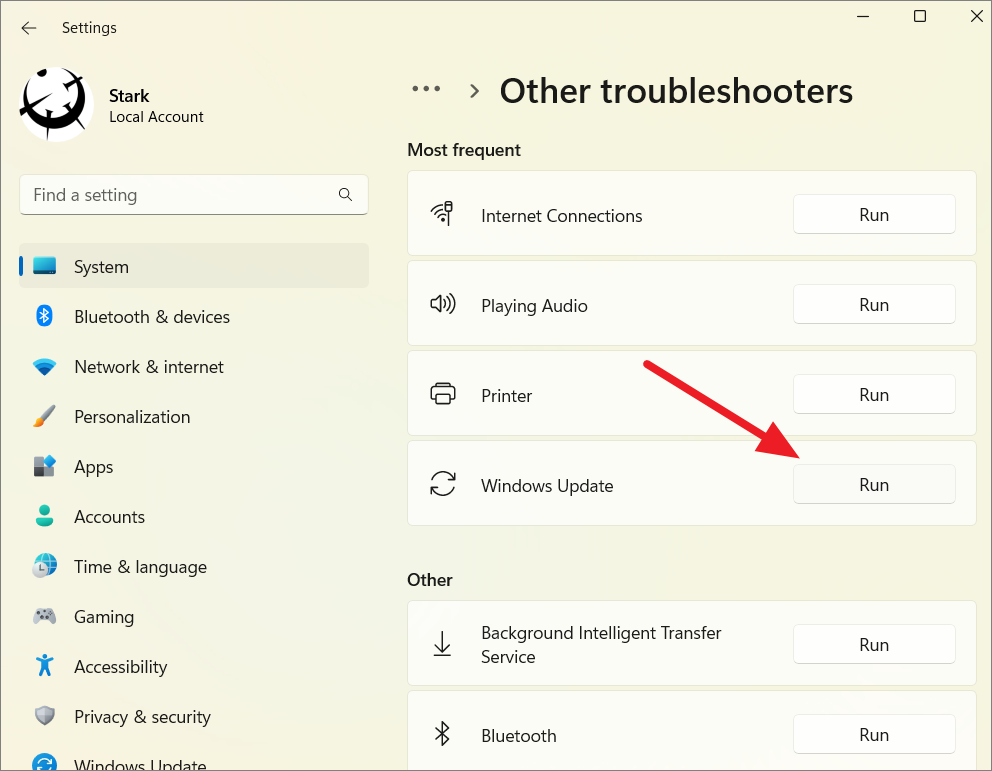Viewport: 992px width, 771px height.
Task: Click the Background Intelligent Transfer download icon
Action: point(442,644)
